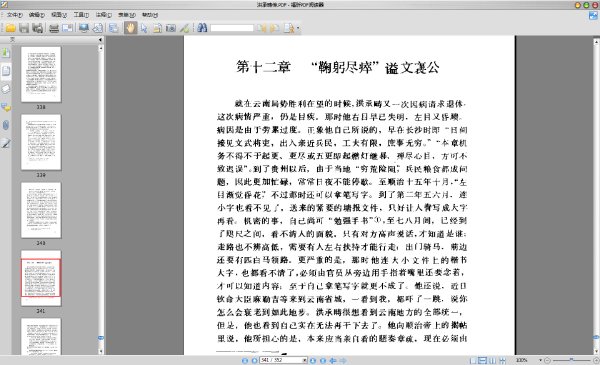Open the comments panel icon in sidebar

point(6,108)
